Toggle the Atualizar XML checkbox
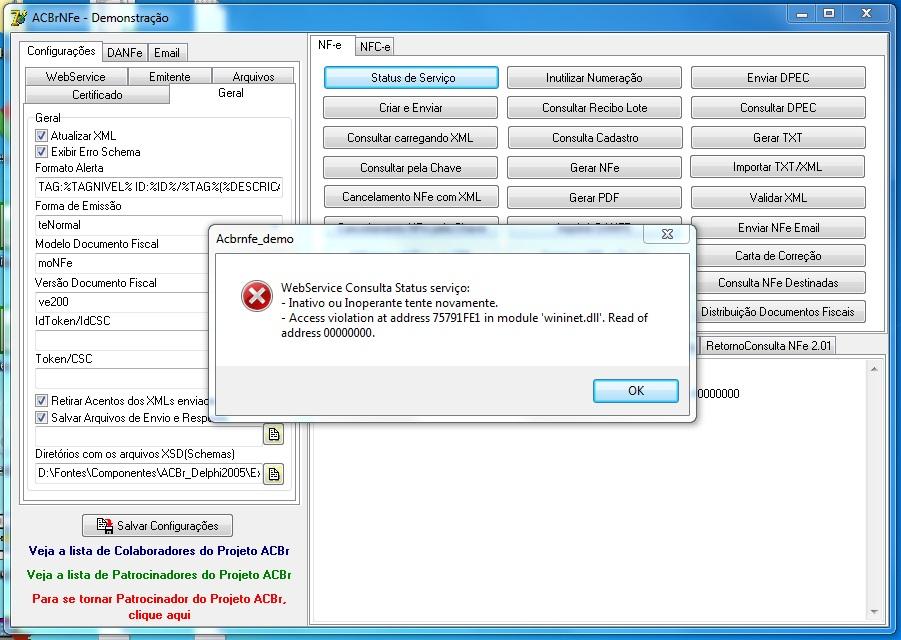 41,136
